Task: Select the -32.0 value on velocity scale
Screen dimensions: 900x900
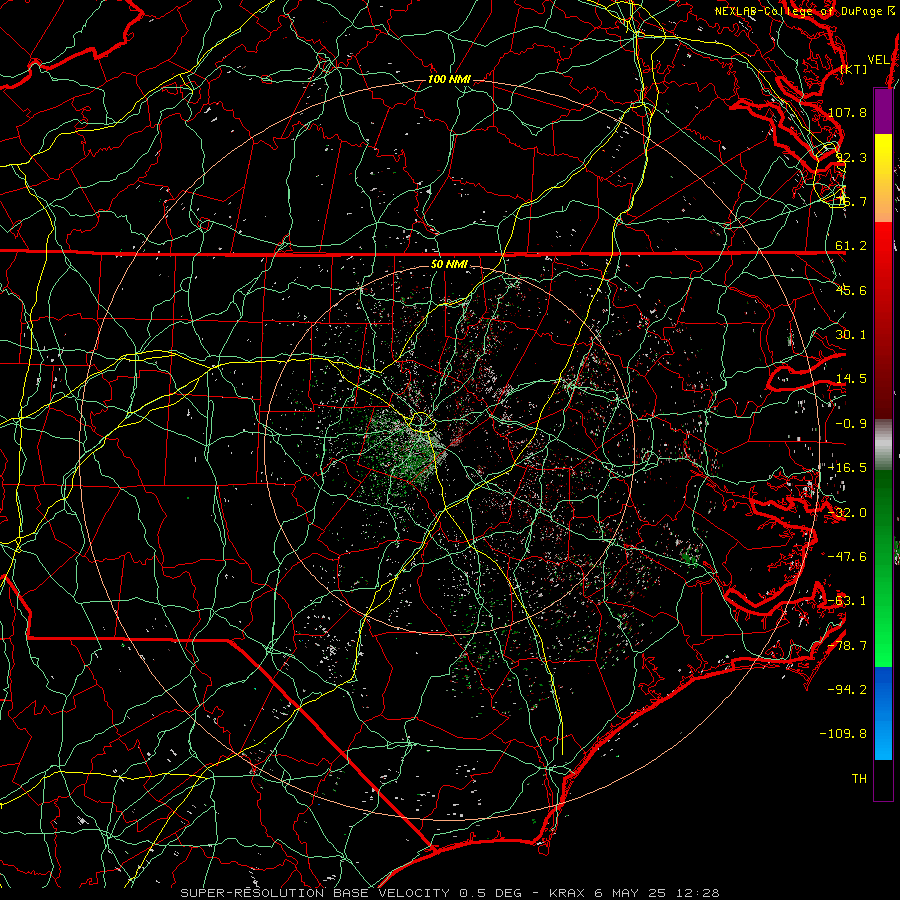Action: [x=847, y=513]
